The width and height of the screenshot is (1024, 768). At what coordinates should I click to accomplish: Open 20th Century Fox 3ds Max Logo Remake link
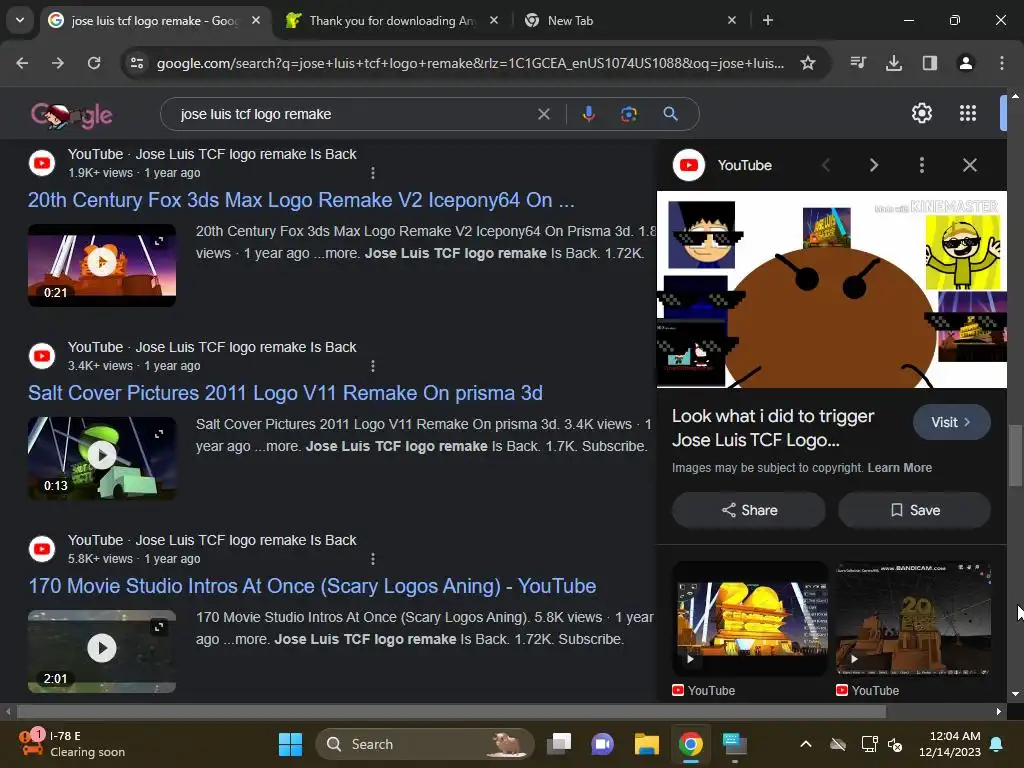[301, 200]
